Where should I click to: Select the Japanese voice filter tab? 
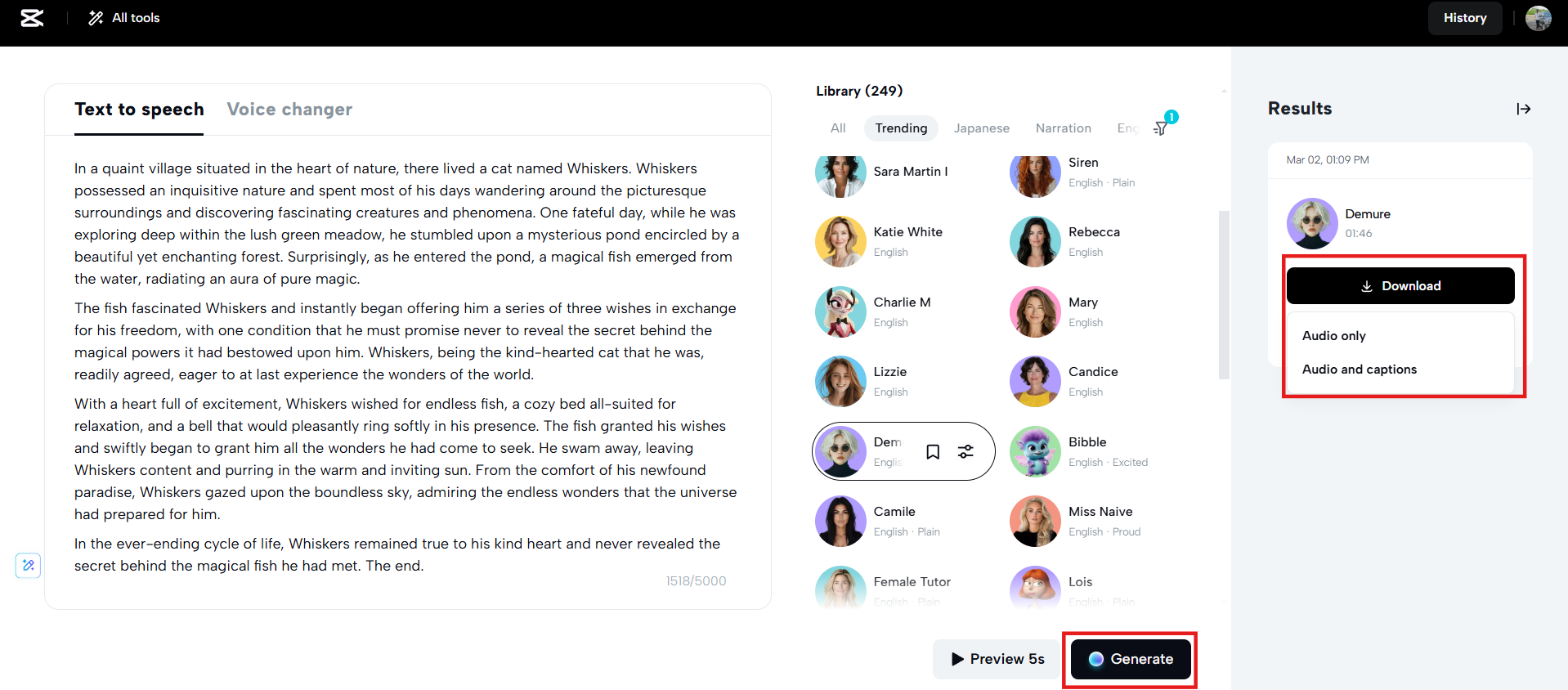pos(981,128)
